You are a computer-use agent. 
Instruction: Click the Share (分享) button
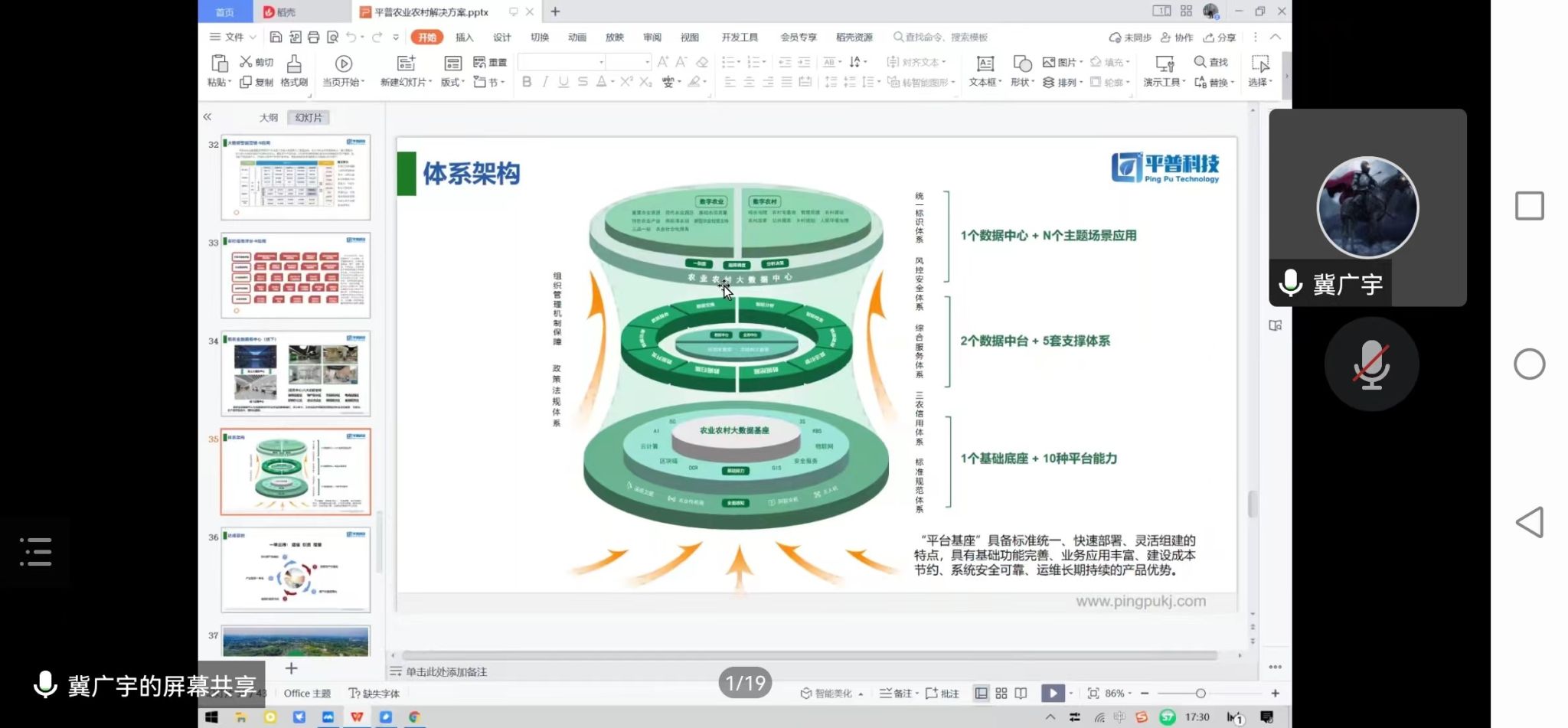click(1220, 37)
